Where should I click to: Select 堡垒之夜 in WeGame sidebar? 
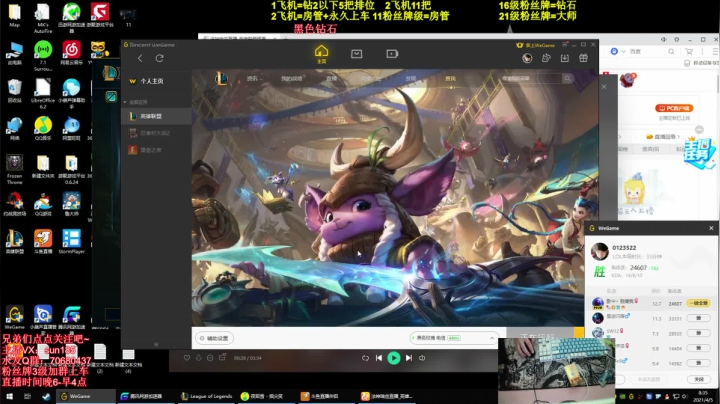(x=156, y=150)
